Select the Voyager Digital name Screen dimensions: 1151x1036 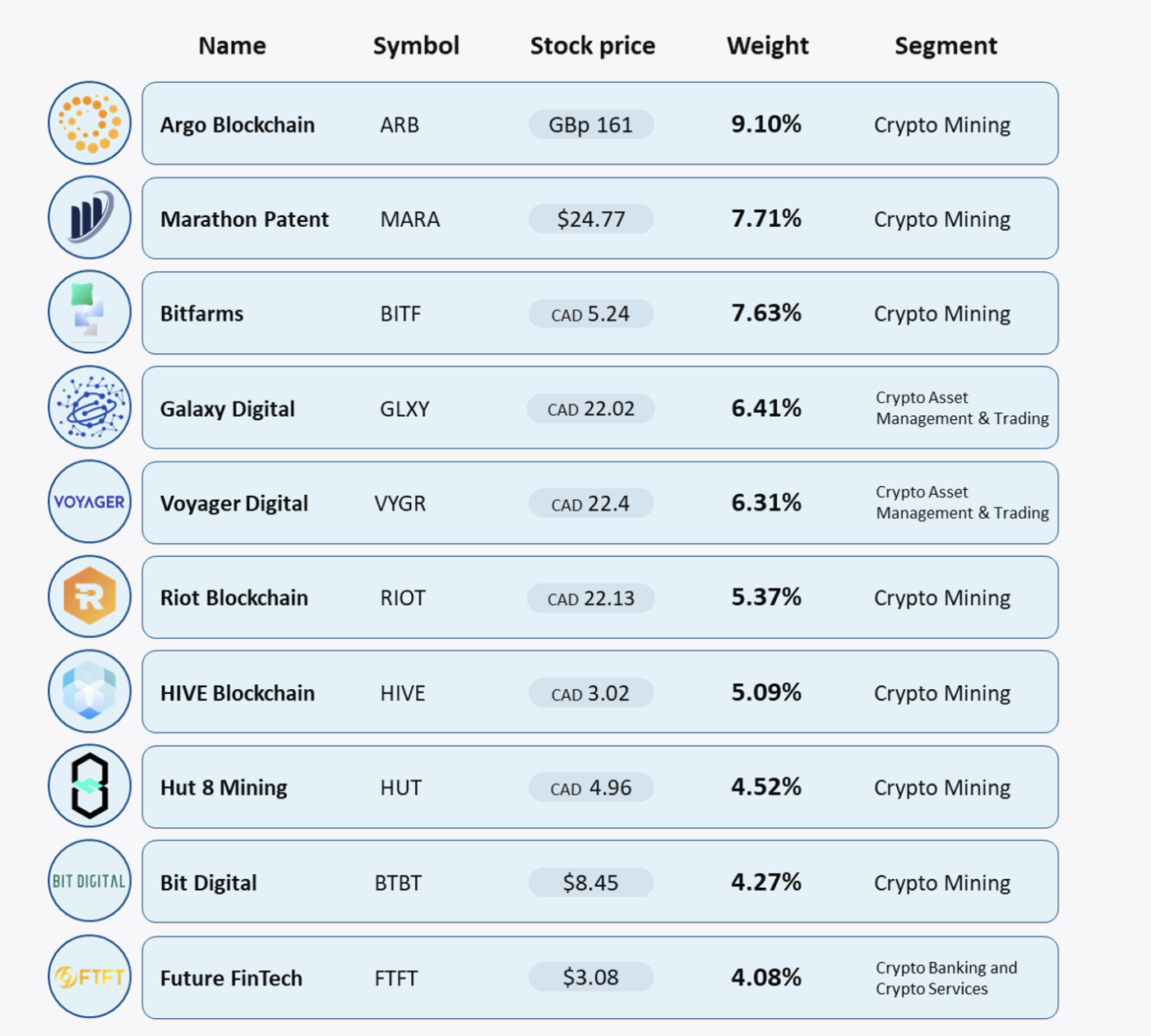(234, 503)
